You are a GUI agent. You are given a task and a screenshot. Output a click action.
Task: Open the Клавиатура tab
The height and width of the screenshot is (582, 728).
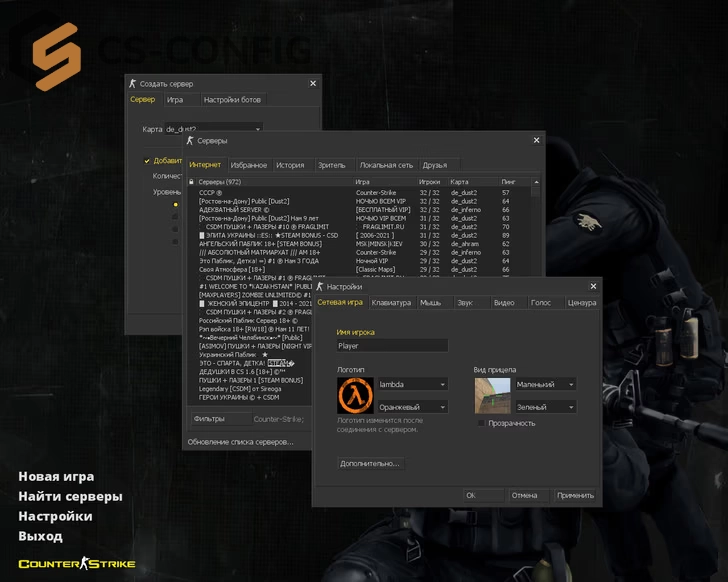coord(391,303)
